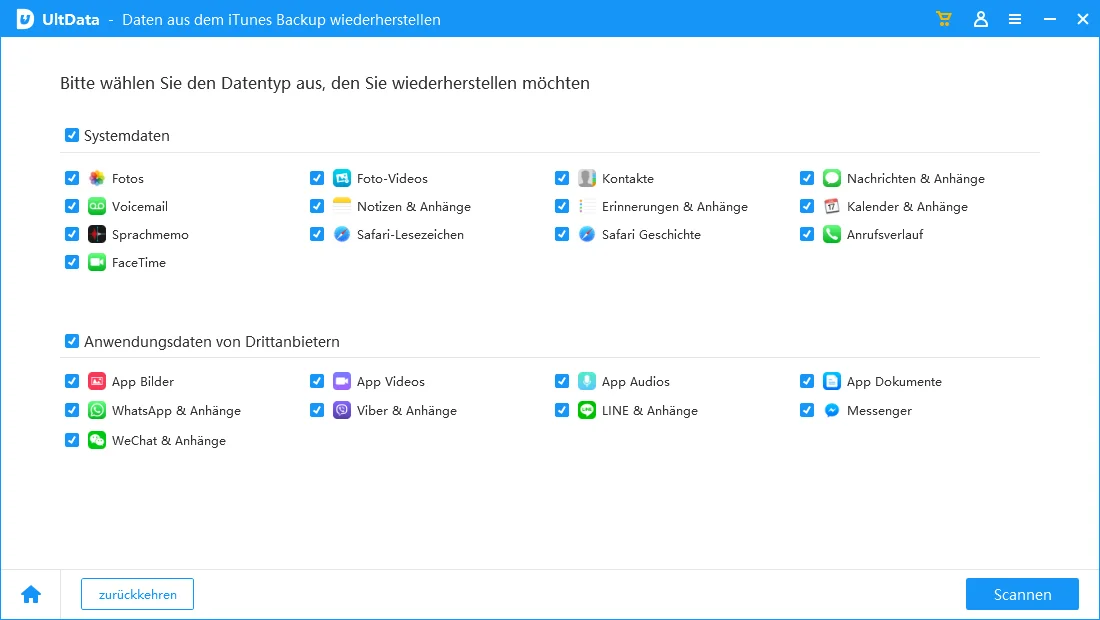Viewport: 1100px width, 620px height.
Task: Toggle Anwendungsdaten von Drittanbietern checkbox
Action: pyautogui.click(x=72, y=341)
